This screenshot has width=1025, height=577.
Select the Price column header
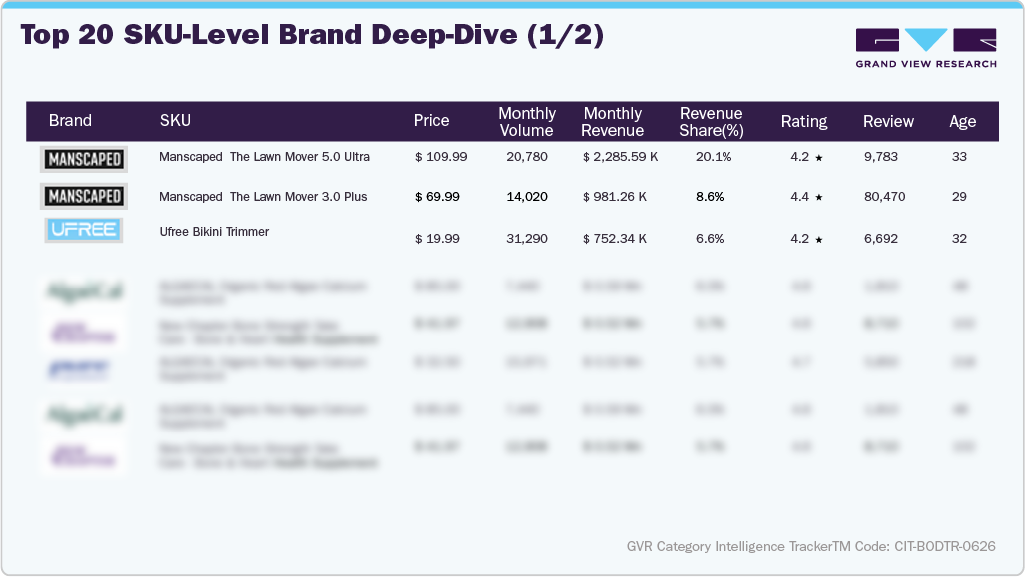pyautogui.click(x=431, y=121)
